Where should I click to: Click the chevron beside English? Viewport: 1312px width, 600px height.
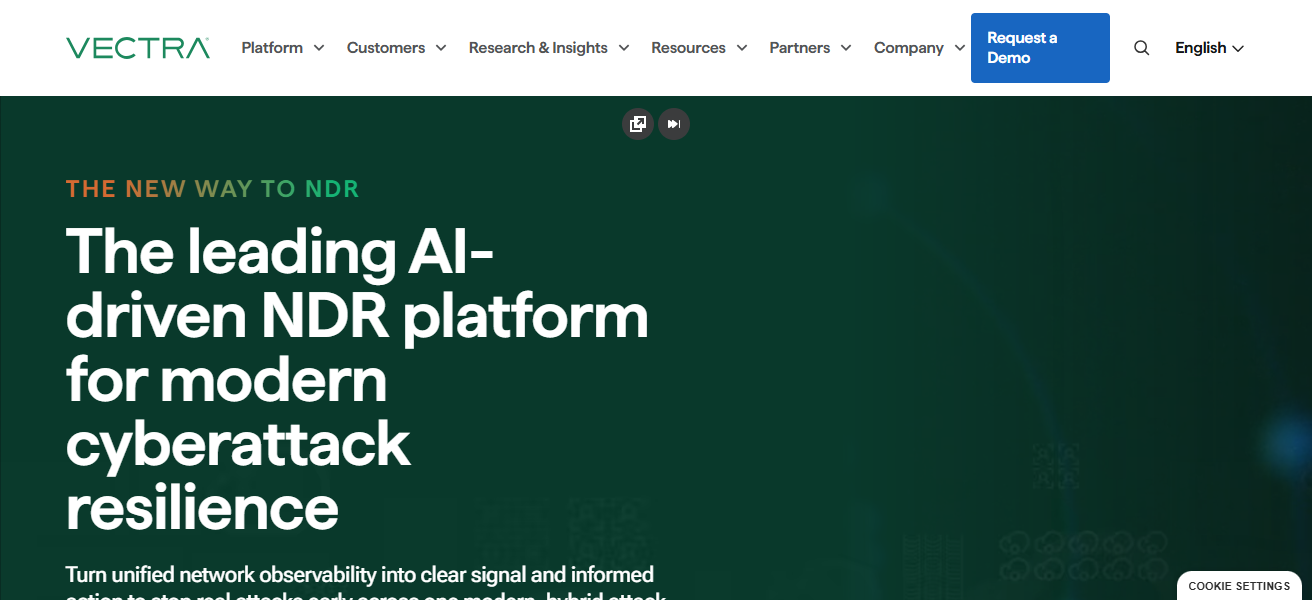point(1239,47)
